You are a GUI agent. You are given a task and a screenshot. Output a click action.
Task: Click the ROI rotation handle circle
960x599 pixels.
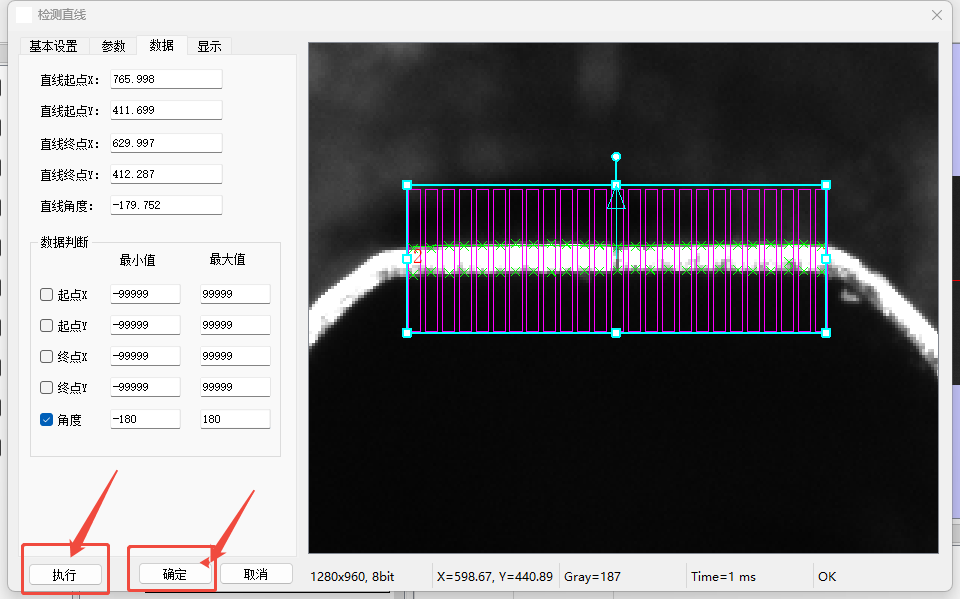coord(616,156)
